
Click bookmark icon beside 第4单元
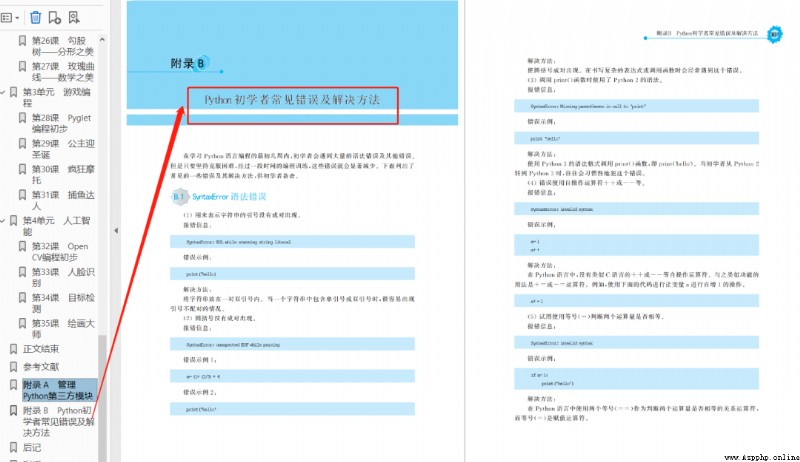[13, 220]
